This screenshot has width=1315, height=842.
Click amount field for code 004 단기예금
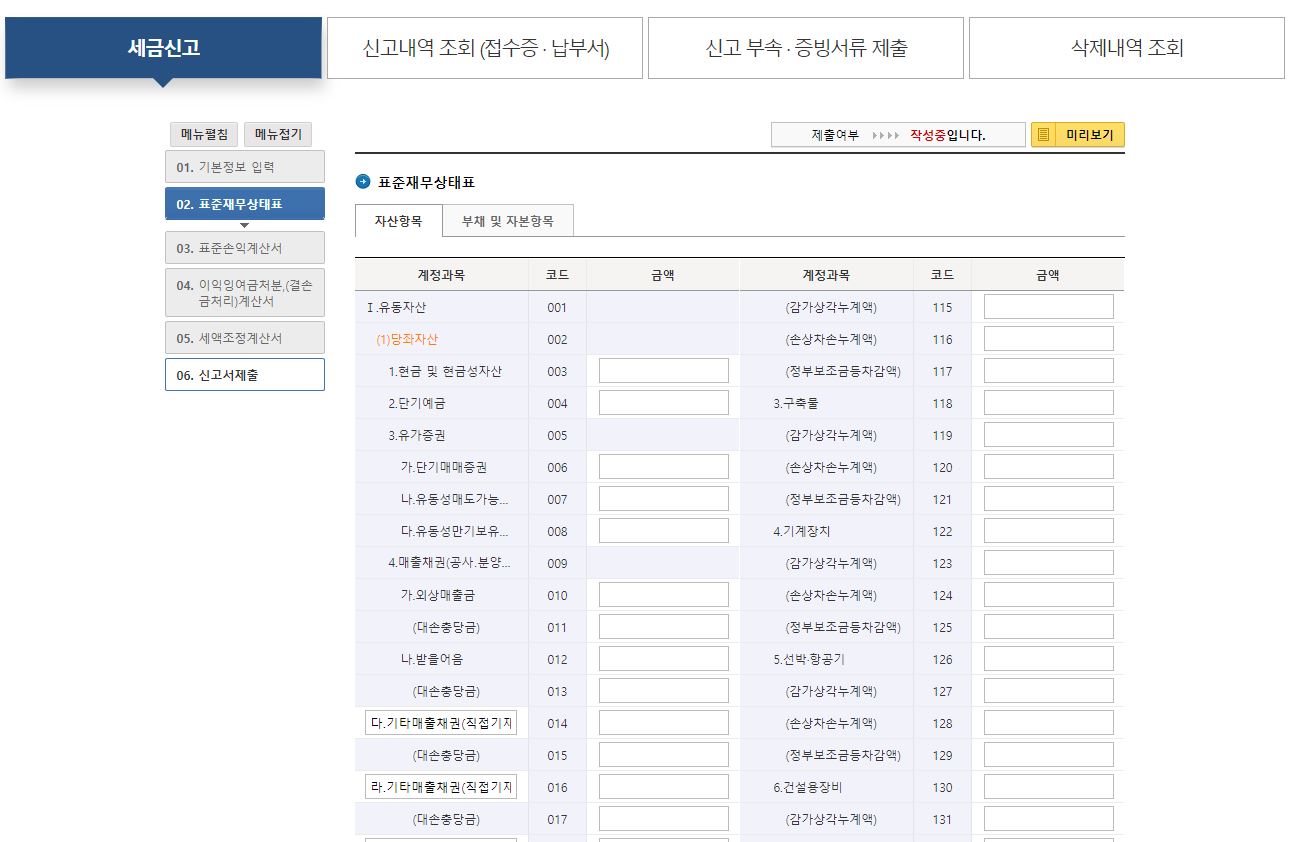tap(664, 403)
